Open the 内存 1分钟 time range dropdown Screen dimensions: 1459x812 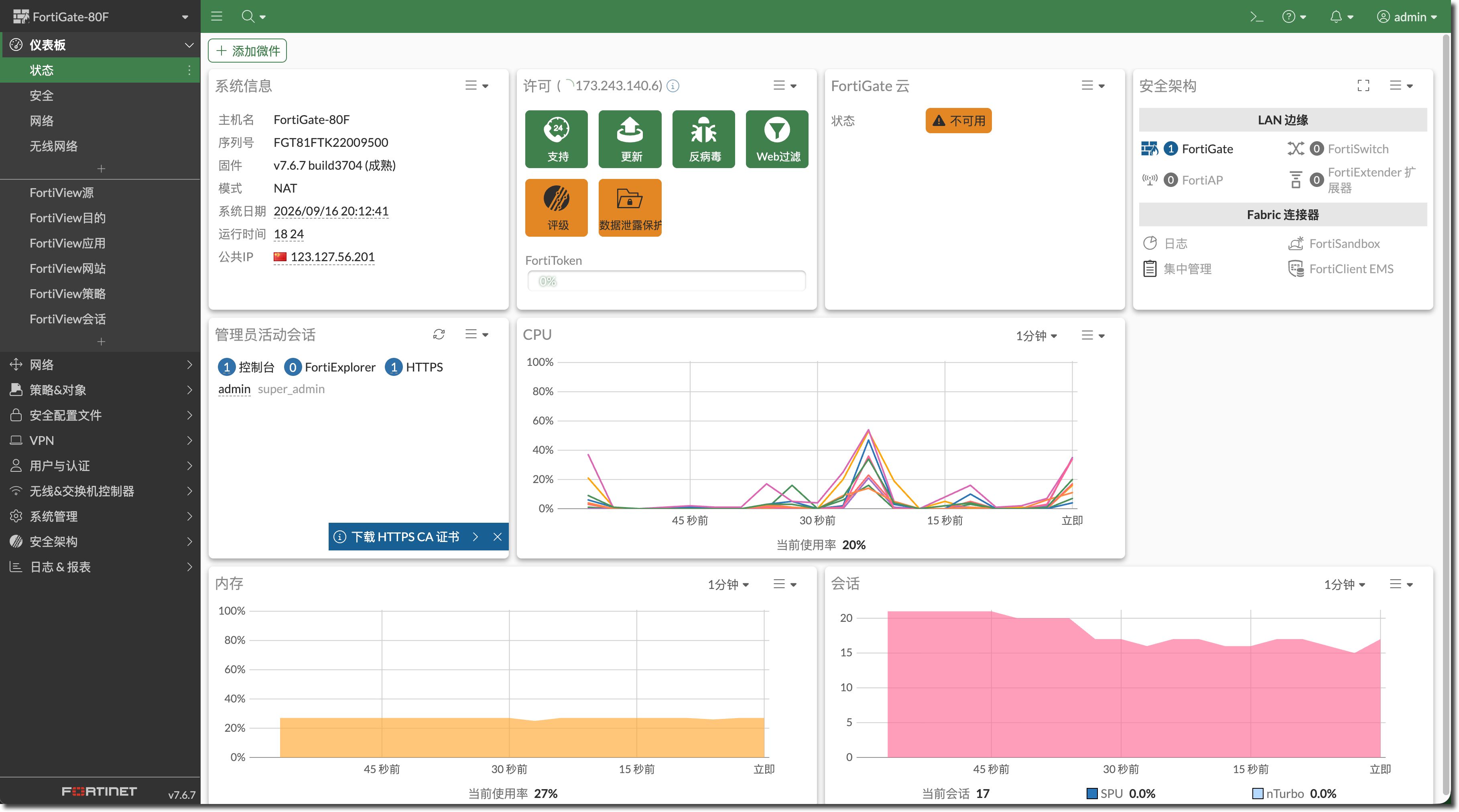(728, 585)
